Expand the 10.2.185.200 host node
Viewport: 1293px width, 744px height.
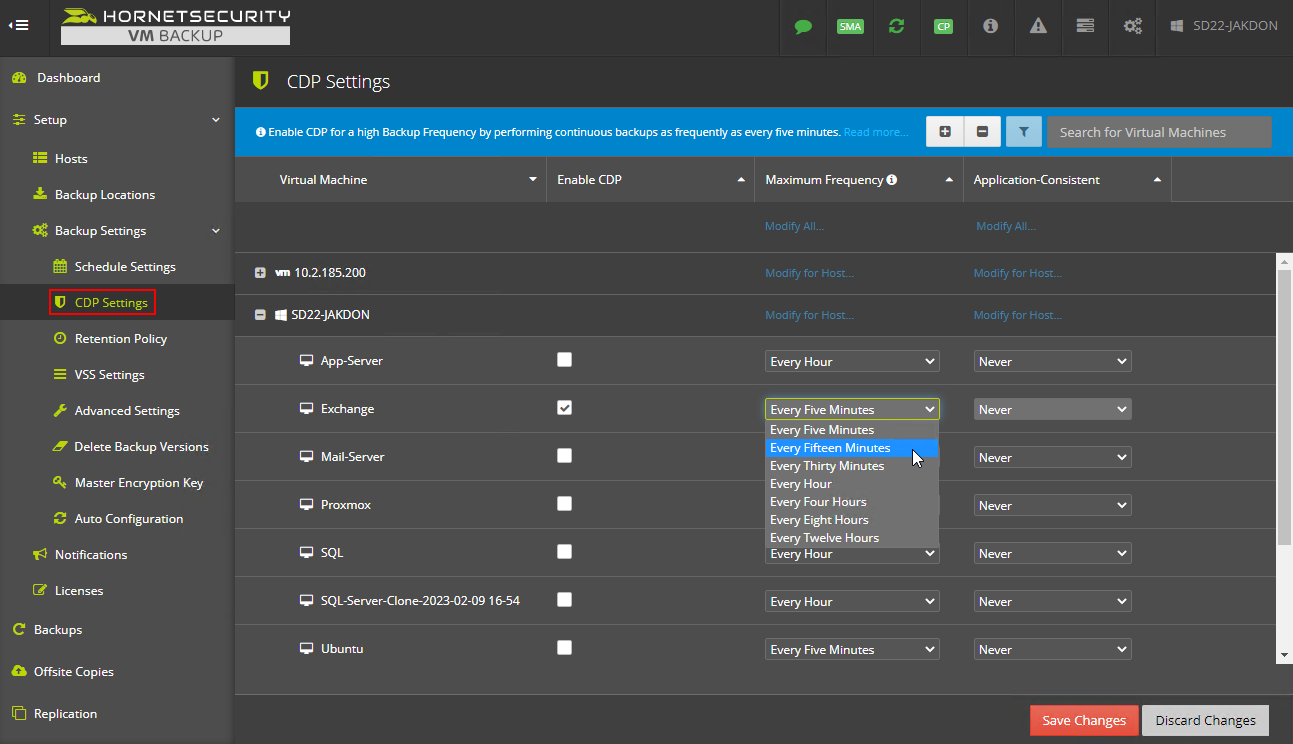click(x=260, y=273)
